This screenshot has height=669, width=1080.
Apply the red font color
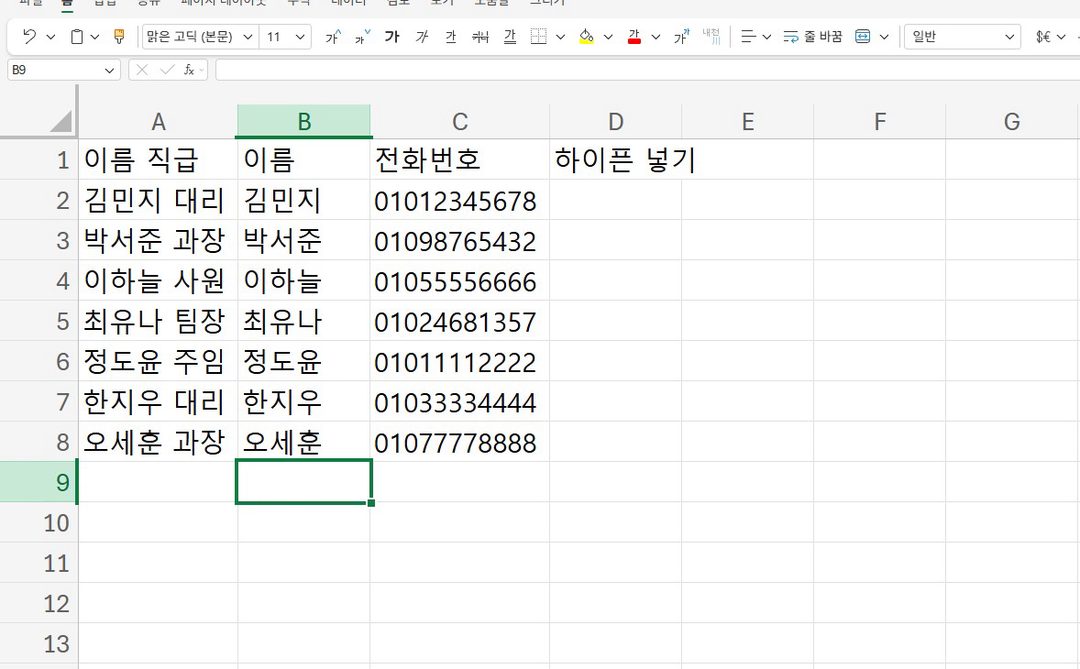point(634,37)
